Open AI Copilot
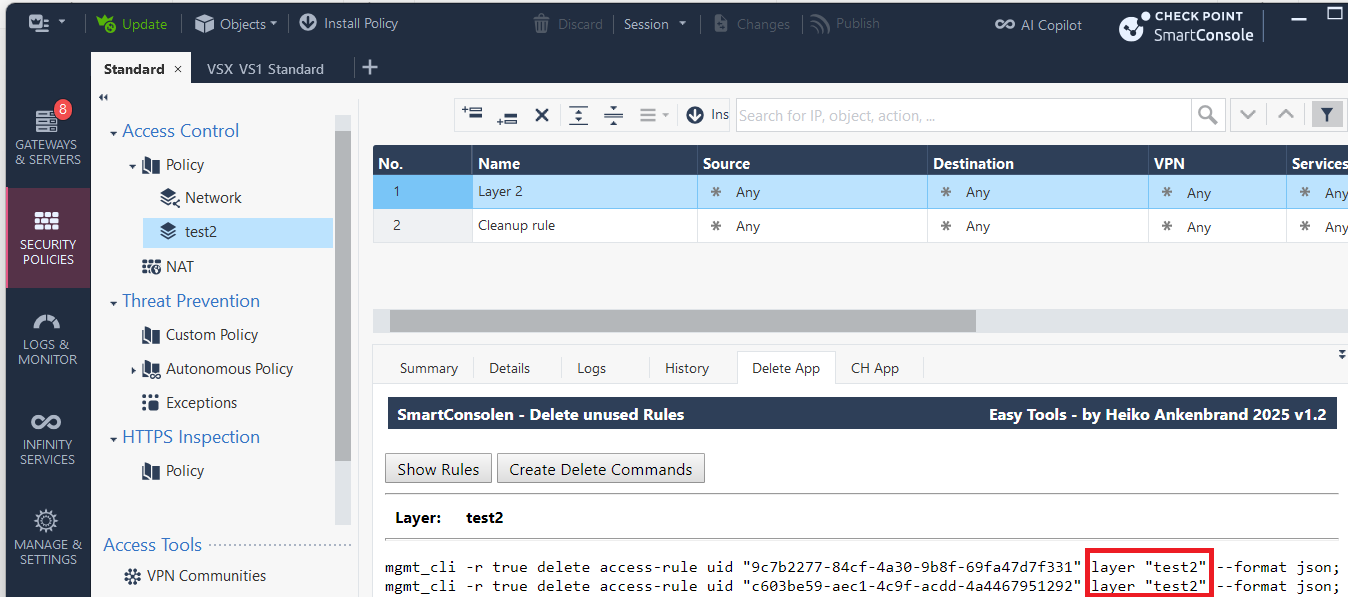 coord(1038,25)
